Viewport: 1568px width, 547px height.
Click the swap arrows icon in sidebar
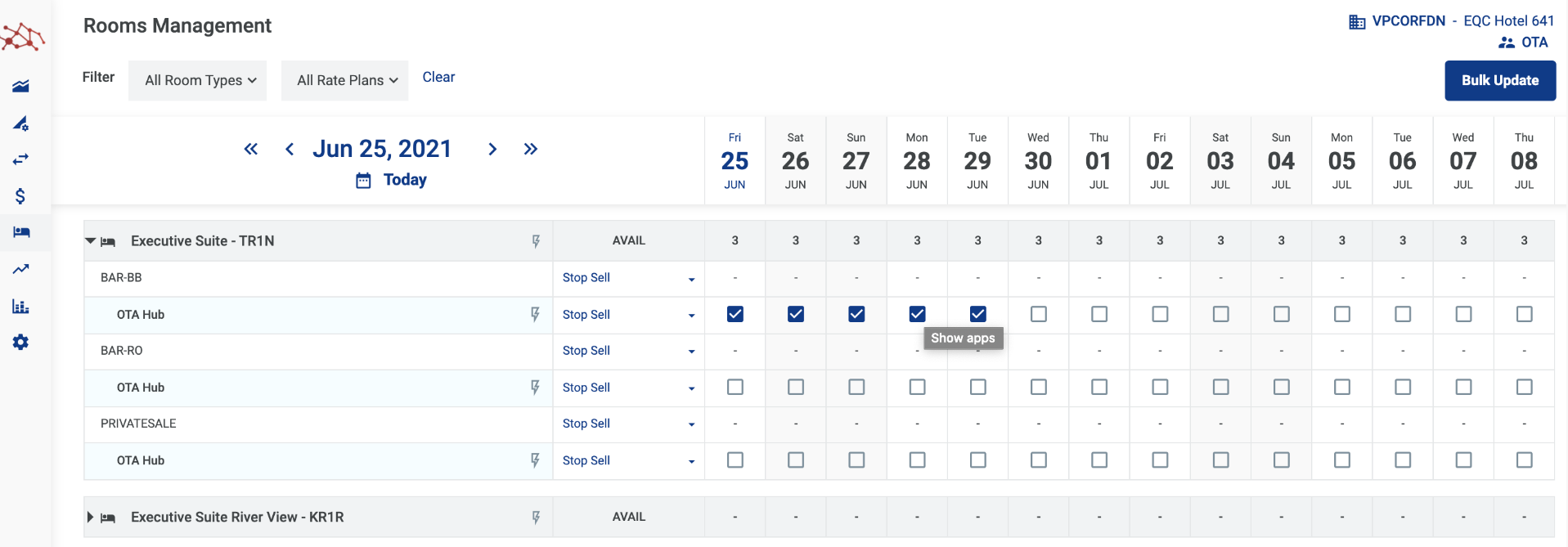[20, 159]
